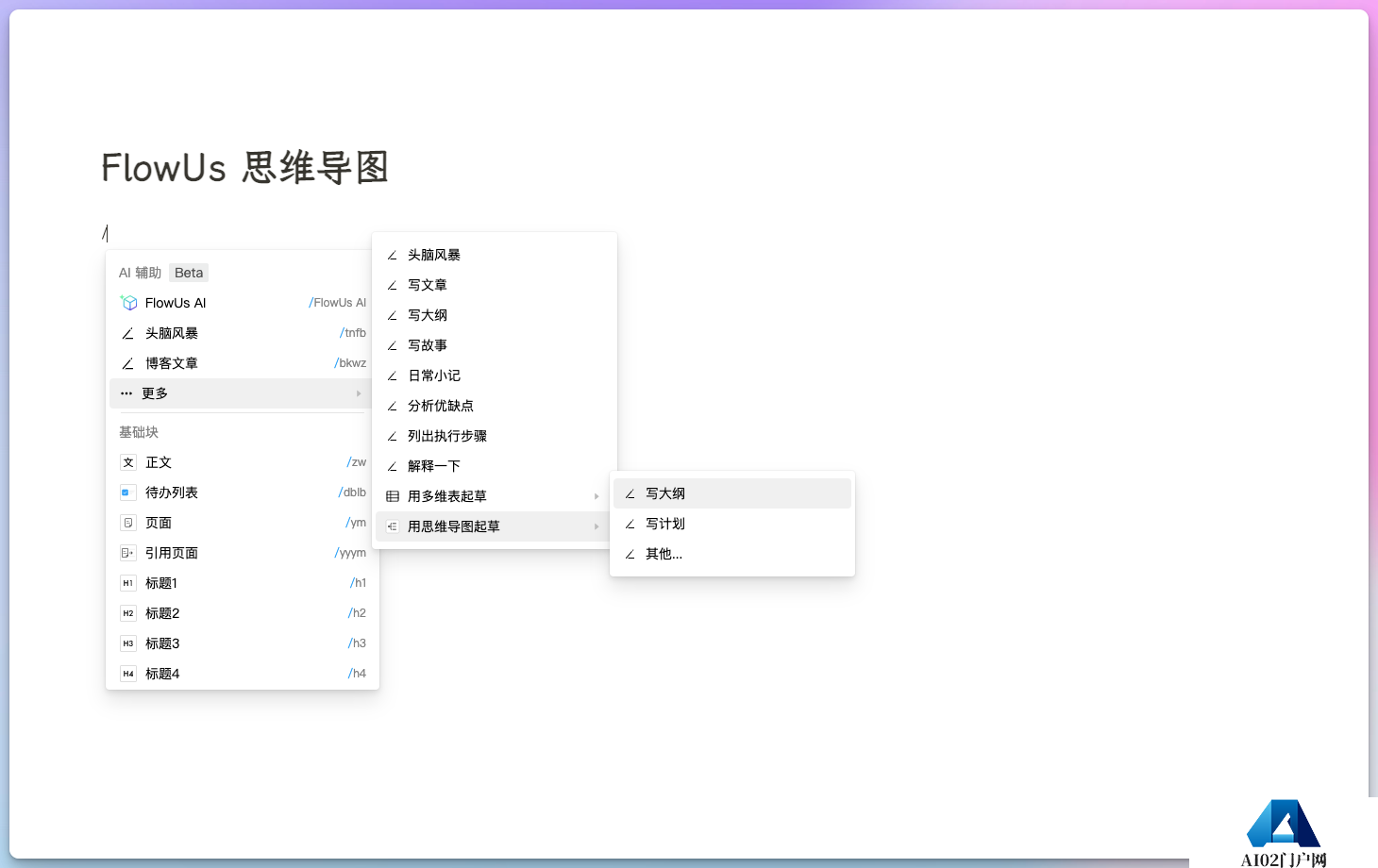Click pencil icon beside 写文章

coord(392,285)
